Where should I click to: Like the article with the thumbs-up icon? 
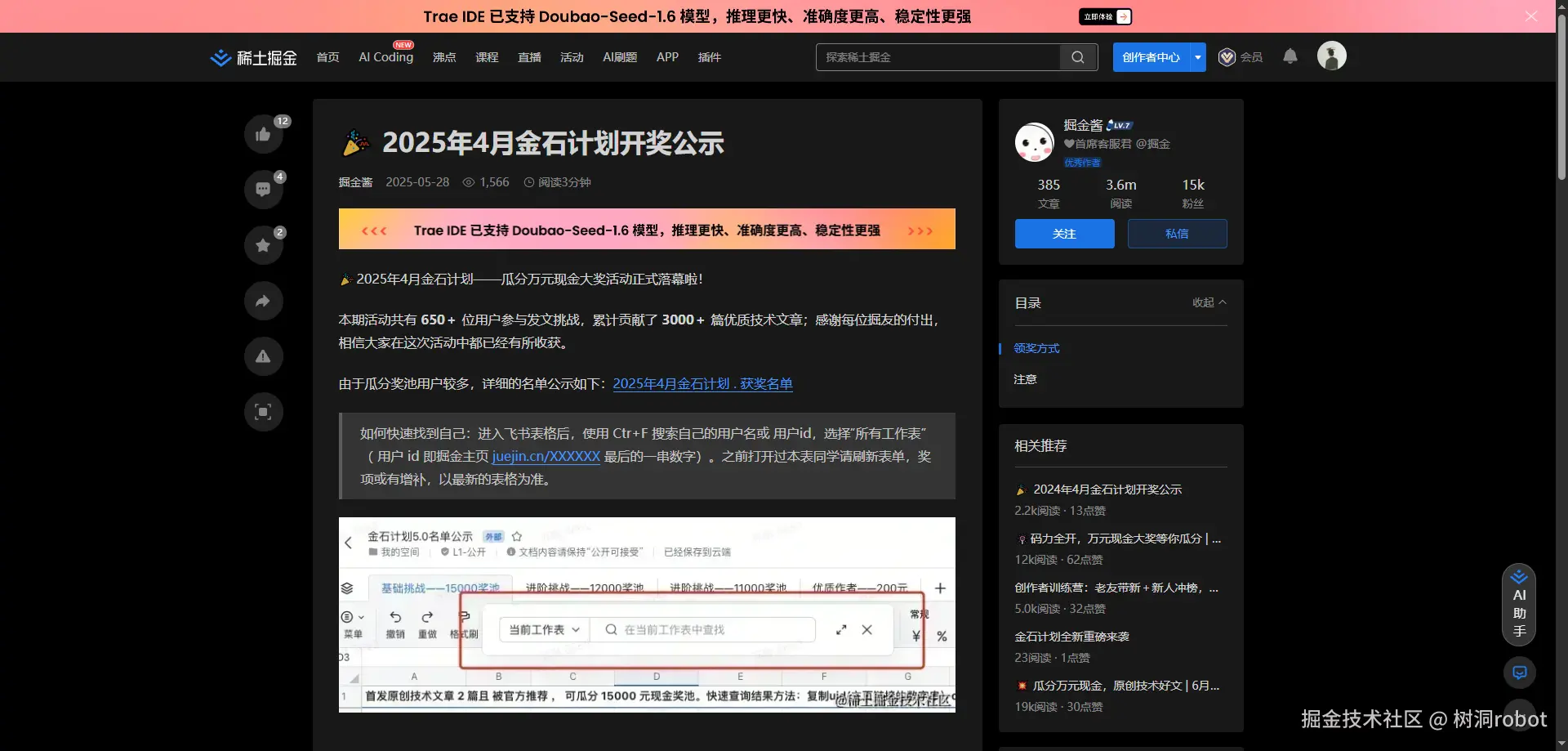tap(262, 133)
